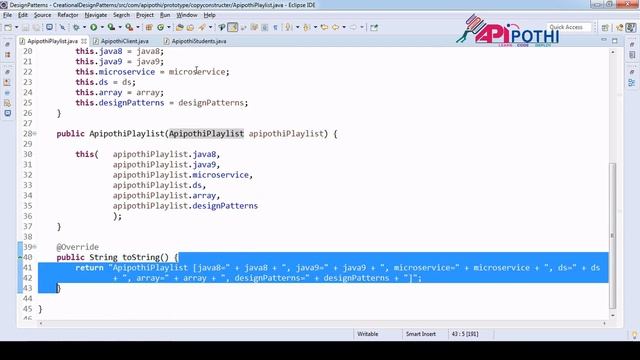Image resolution: width=640 pixels, height=360 pixels.
Task: Toggle Skip All Breakpoints icon
Action: (62, 27)
